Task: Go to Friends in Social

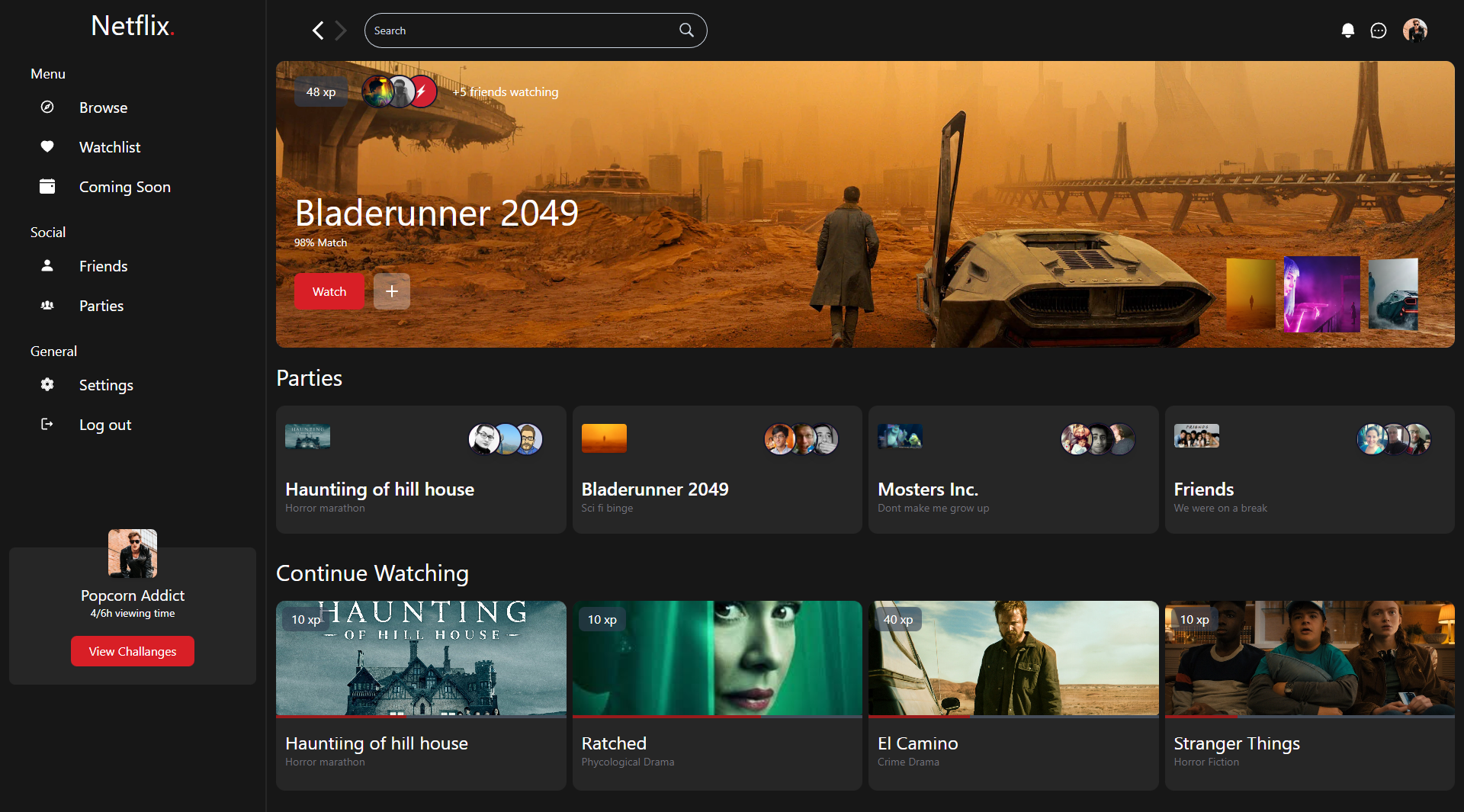Action: pyautogui.click(x=103, y=266)
